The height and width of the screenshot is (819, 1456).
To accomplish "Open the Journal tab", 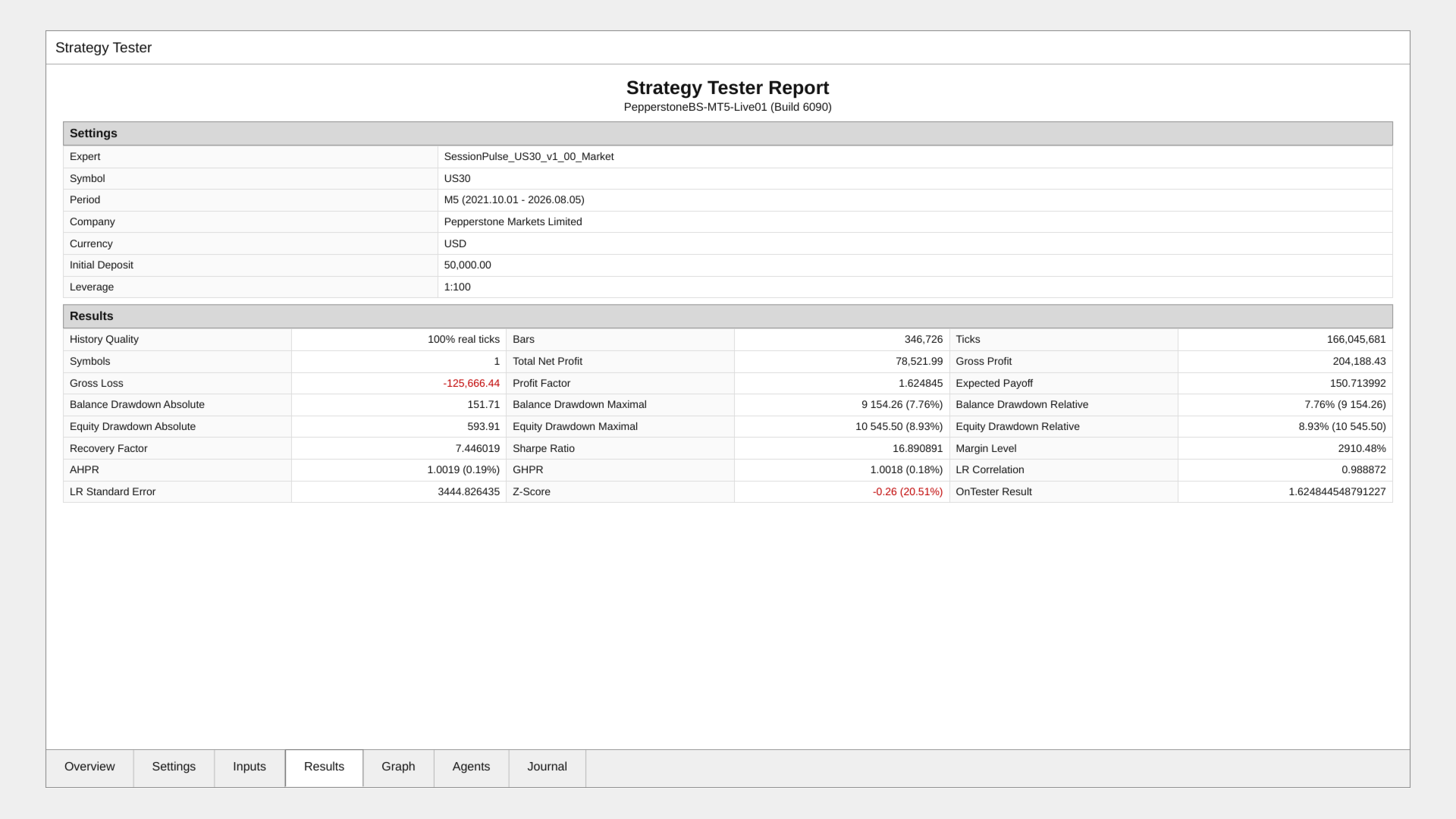I will tap(547, 767).
